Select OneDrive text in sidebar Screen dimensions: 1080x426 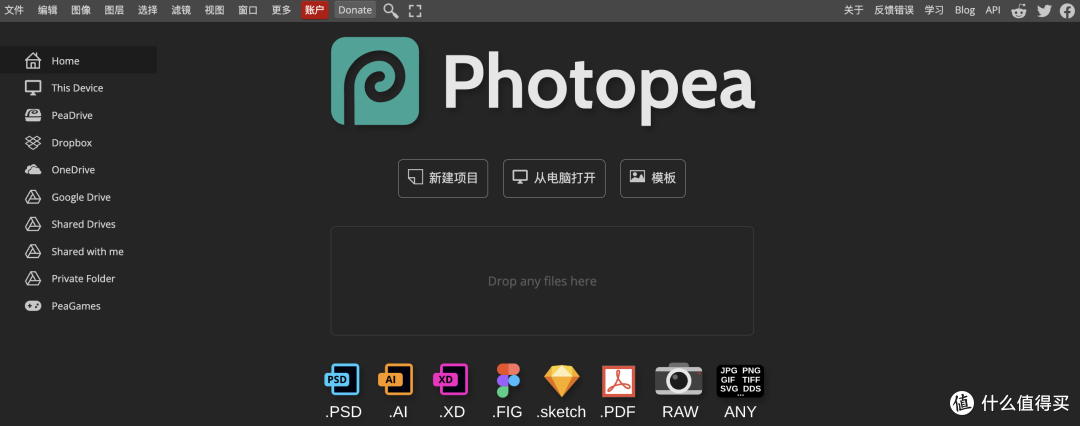[73, 170]
